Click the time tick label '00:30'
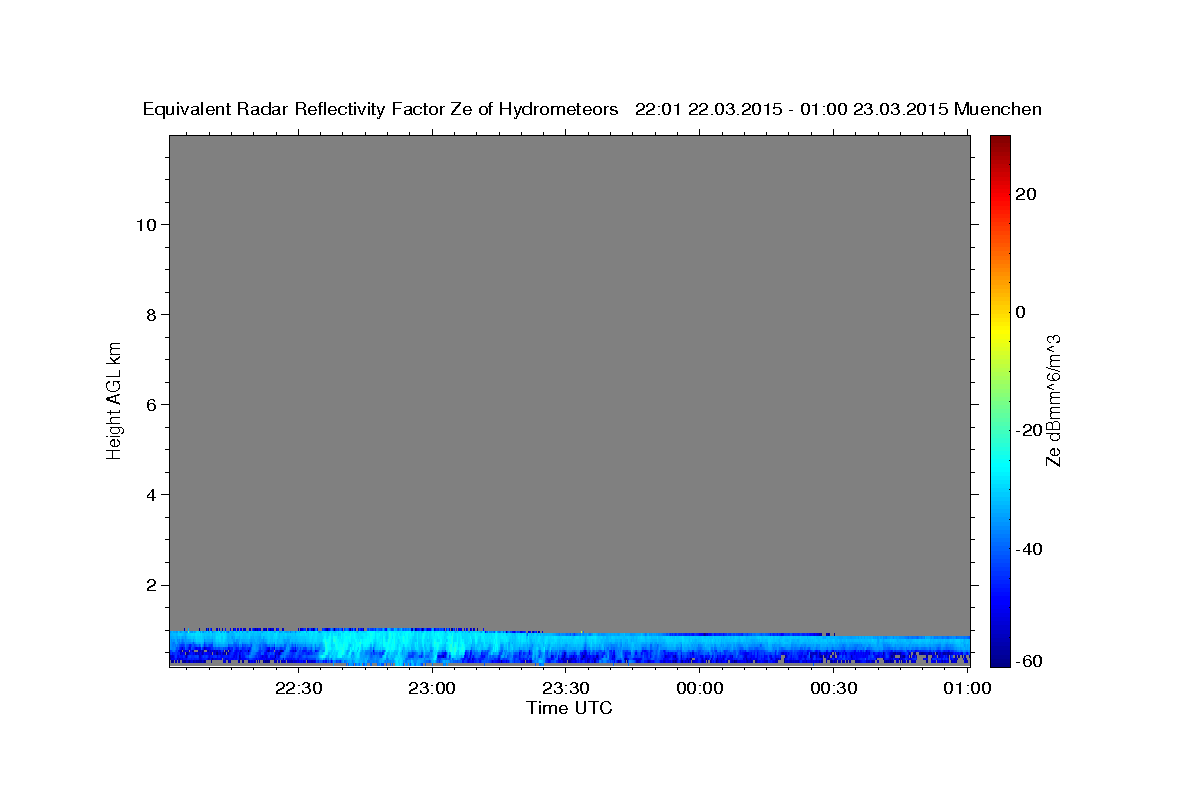Viewport: 1200px width, 800px height. (x=833, y=688)
